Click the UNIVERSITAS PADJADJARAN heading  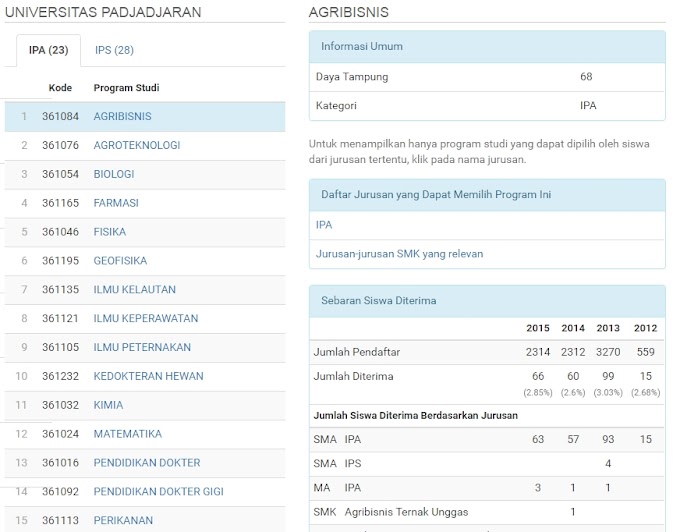[x=103, y=12]
